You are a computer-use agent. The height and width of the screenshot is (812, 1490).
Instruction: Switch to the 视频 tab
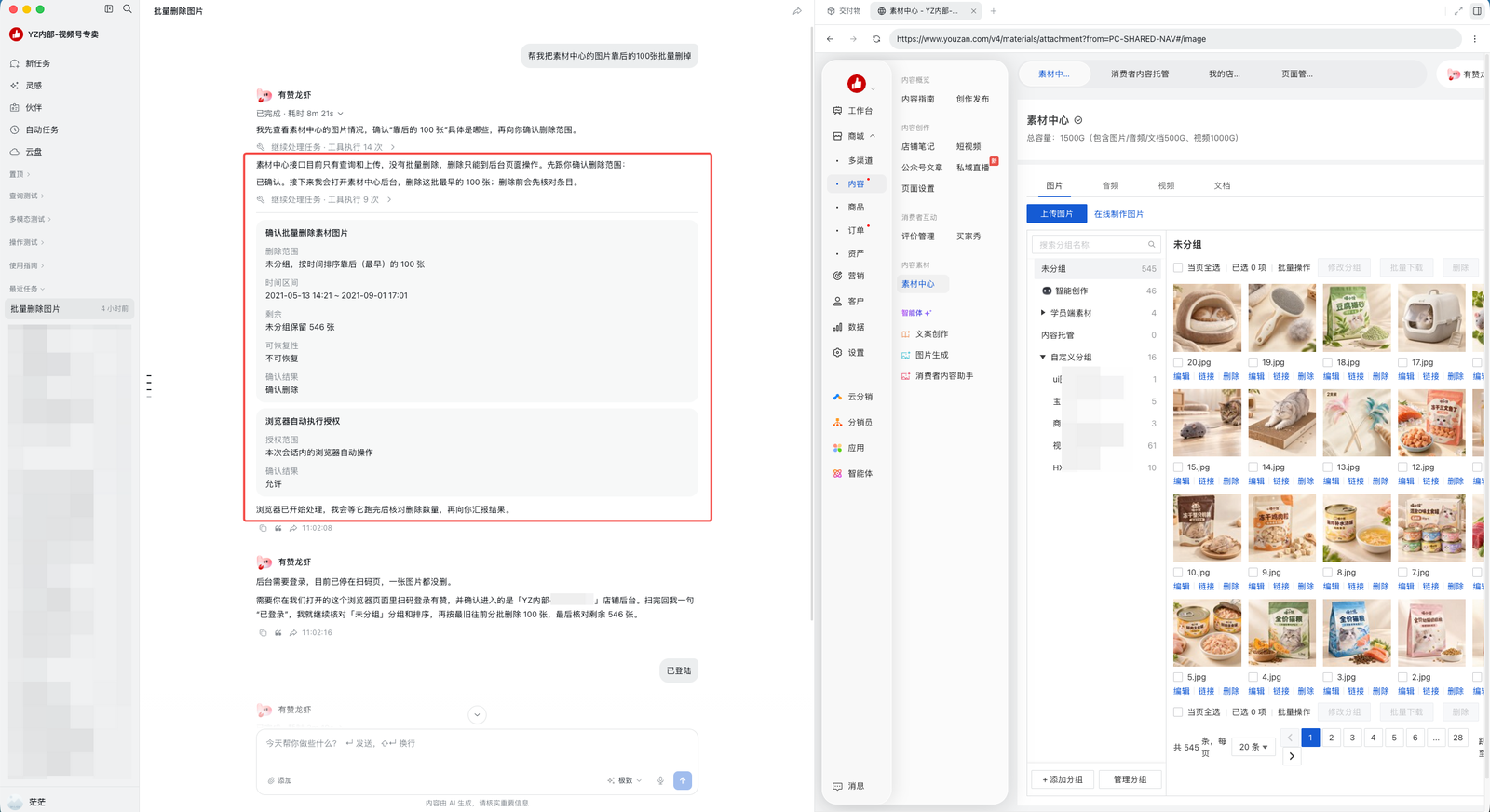pyautogui.click(x=1166, y=185)
